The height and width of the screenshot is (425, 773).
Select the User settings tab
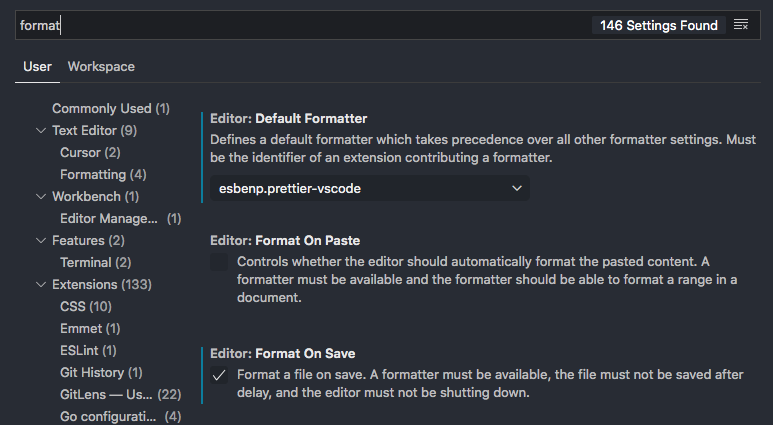coord(37,67)
